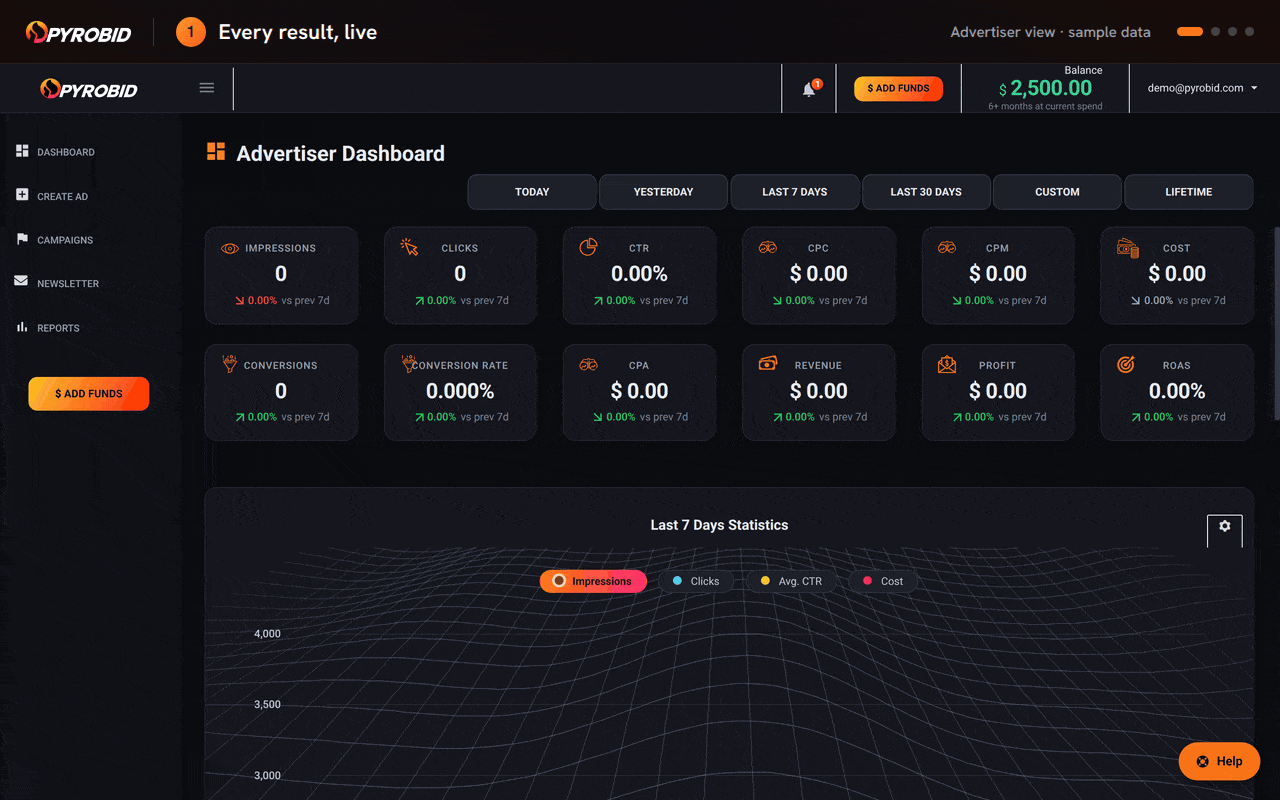Select the Today date range tab

click(532, 192)
